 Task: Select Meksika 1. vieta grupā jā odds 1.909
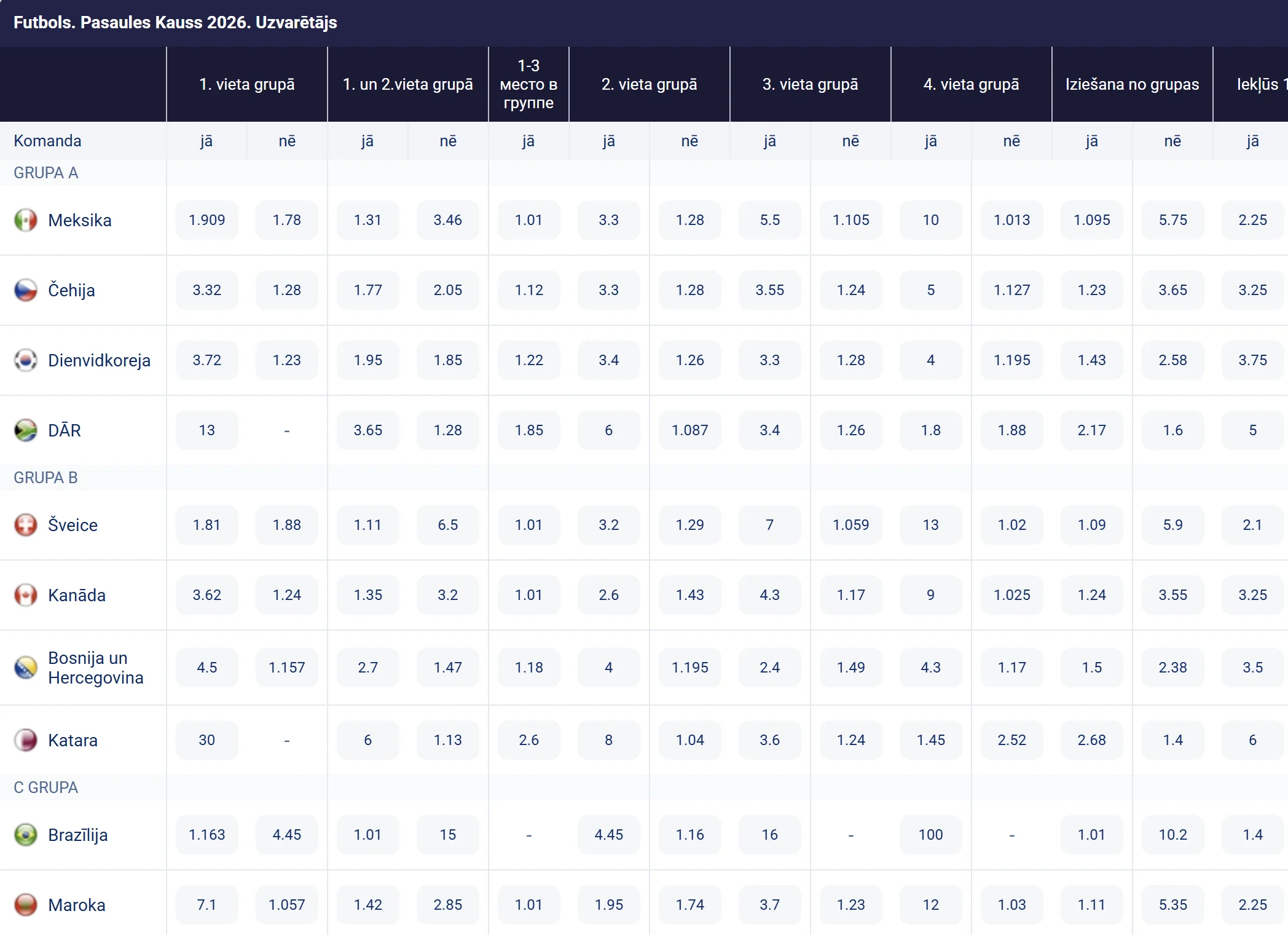[207, 220]
